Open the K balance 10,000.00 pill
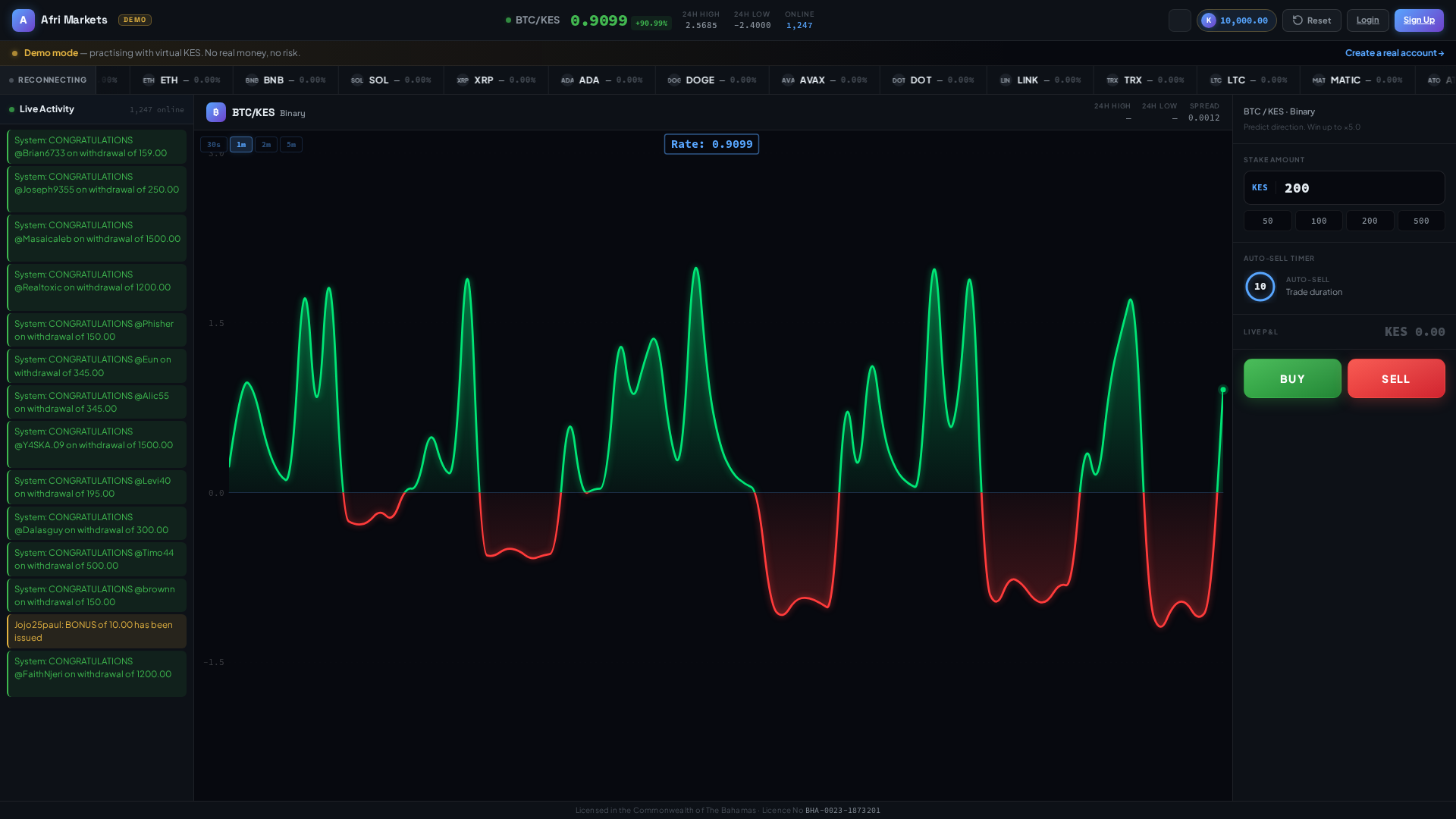Screen dimensions: 1456x819 [x=1237, y=20]
